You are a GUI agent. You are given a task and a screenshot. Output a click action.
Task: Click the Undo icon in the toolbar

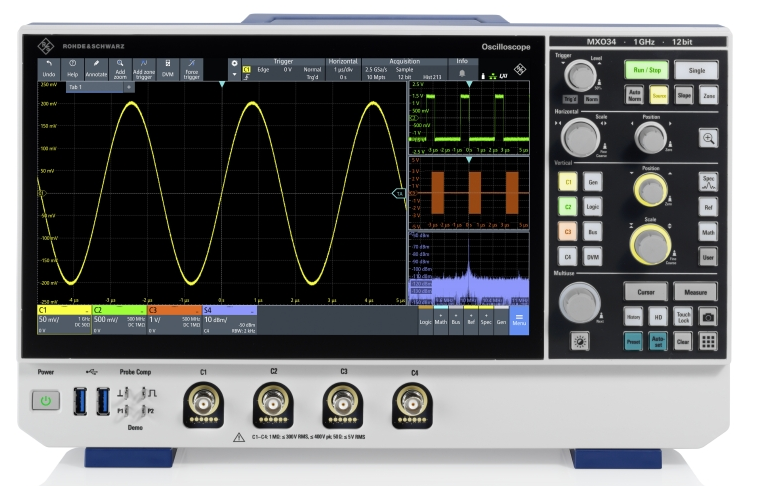49,68
